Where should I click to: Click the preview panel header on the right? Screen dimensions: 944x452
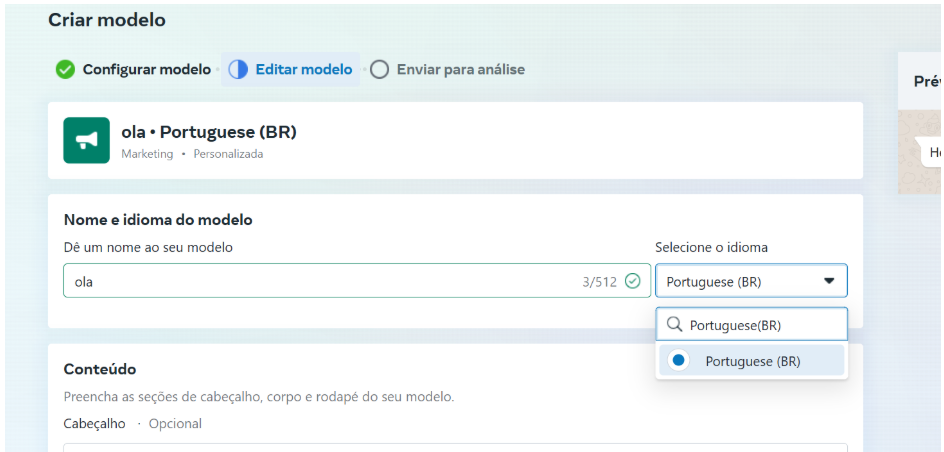926,81
